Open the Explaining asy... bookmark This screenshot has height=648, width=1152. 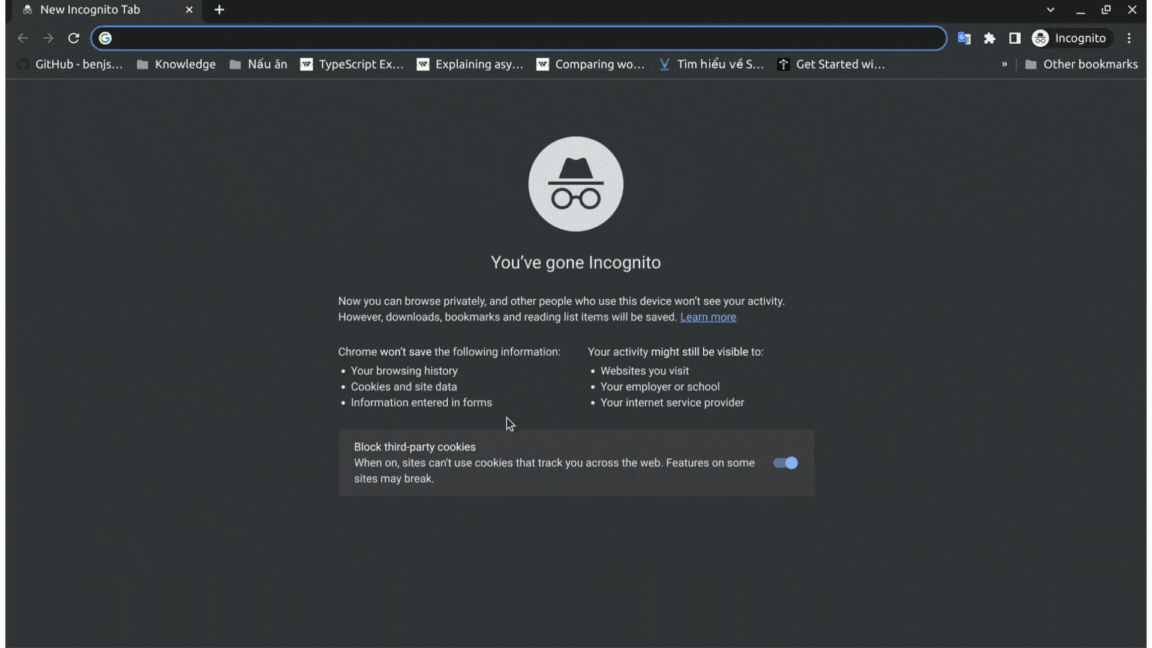[x=470, y=65]
